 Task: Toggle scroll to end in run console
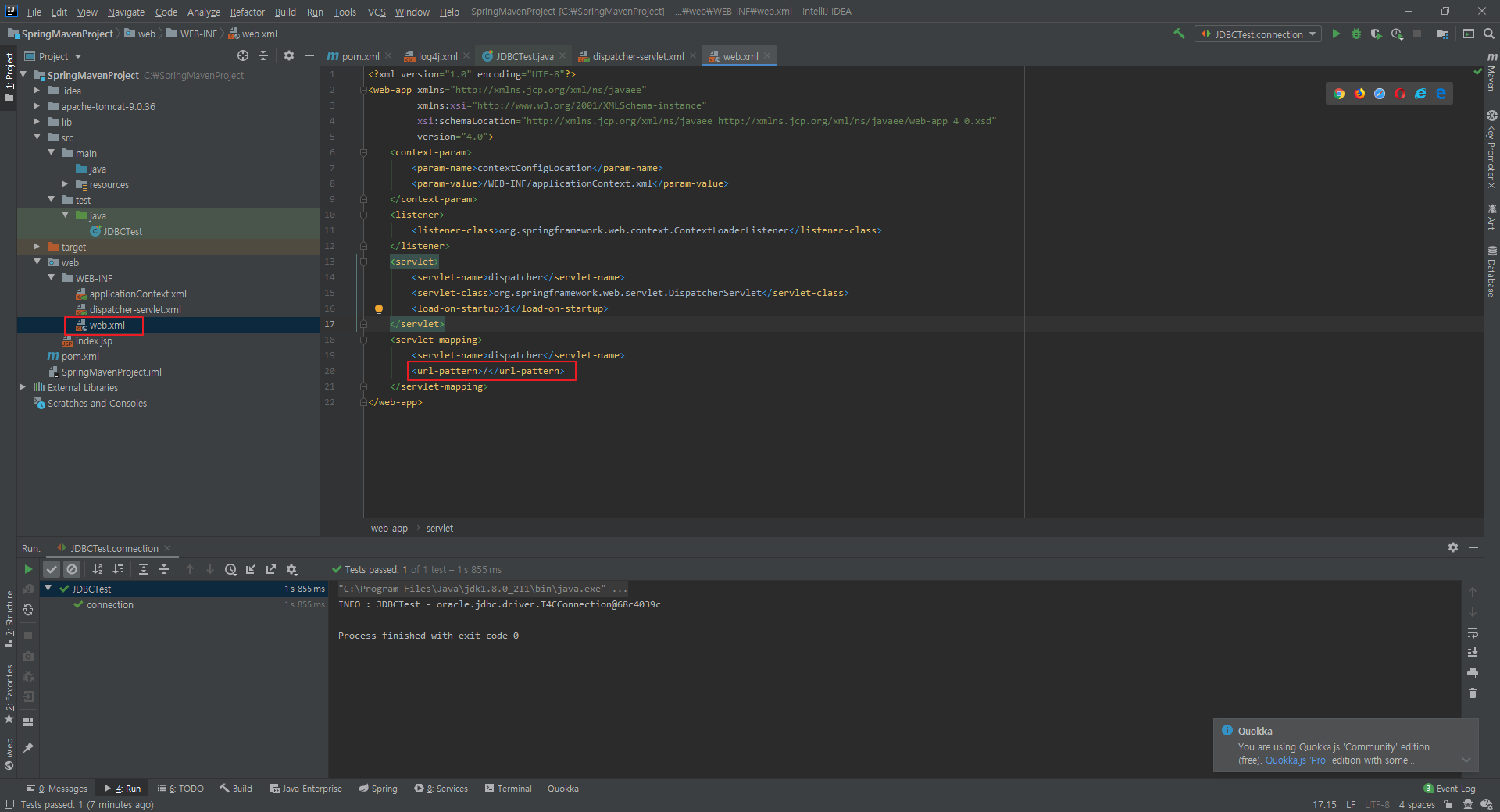[1473, 652]
